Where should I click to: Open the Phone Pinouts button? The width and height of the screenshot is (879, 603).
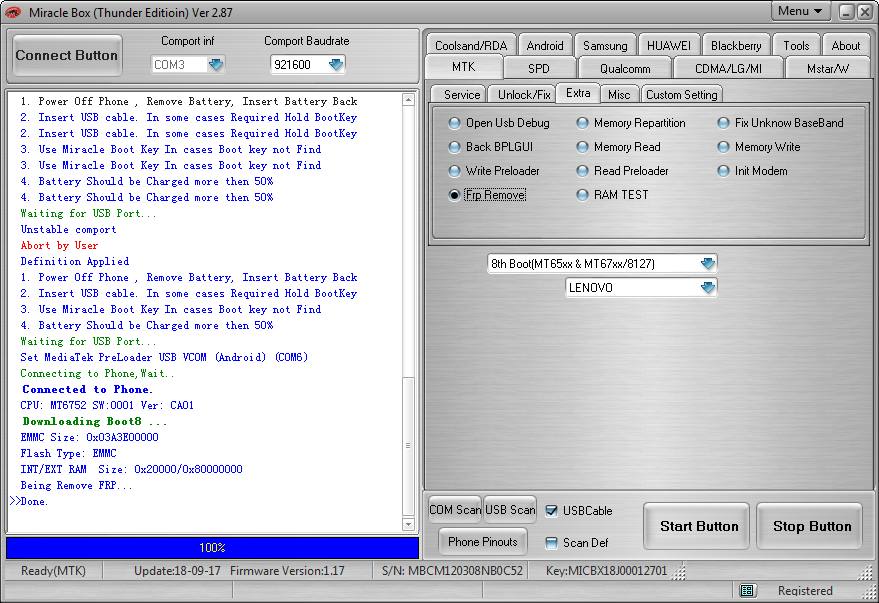tap(483, 541)
